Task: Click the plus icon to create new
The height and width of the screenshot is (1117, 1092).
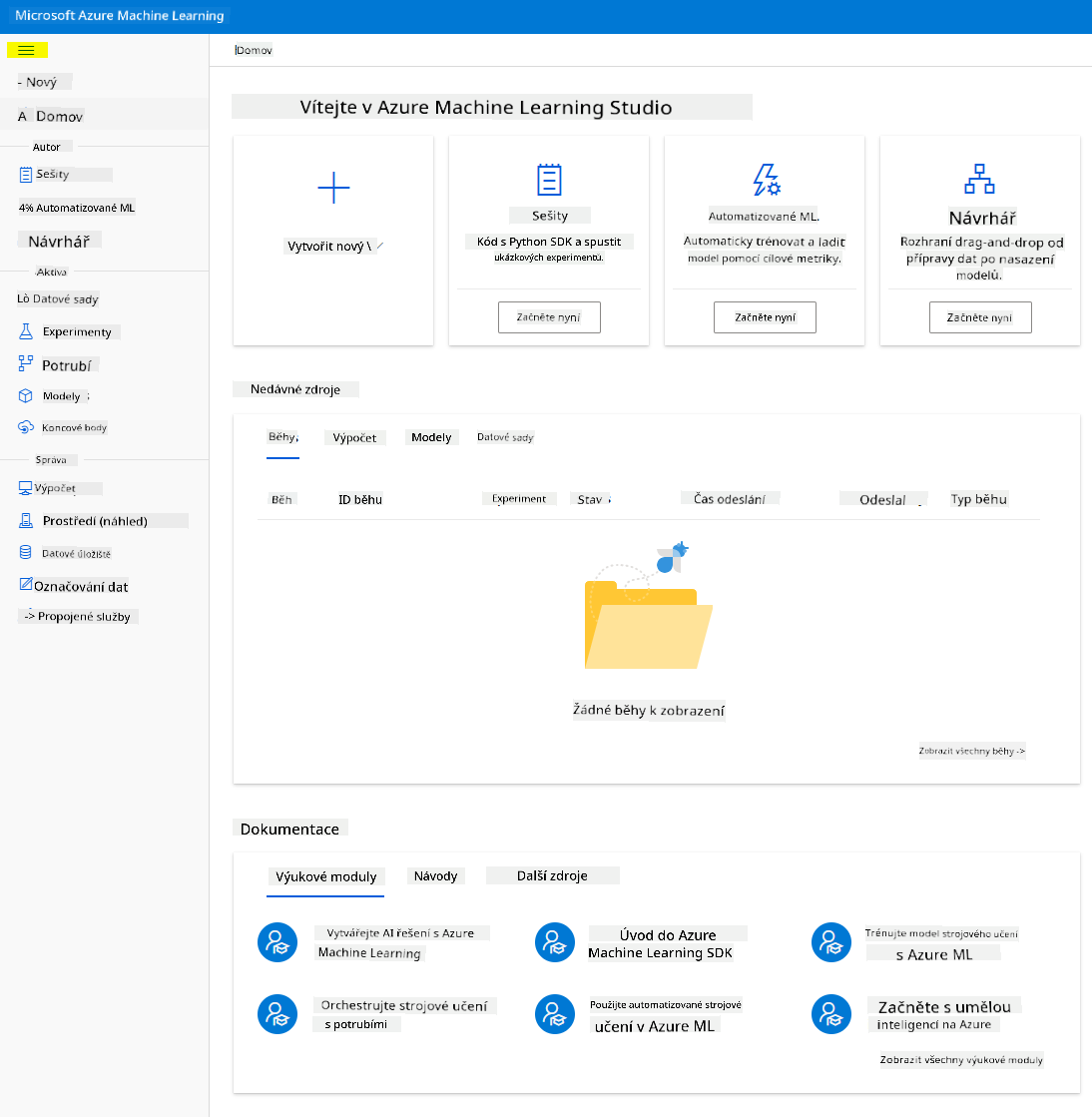Action: tap(333, 188)
